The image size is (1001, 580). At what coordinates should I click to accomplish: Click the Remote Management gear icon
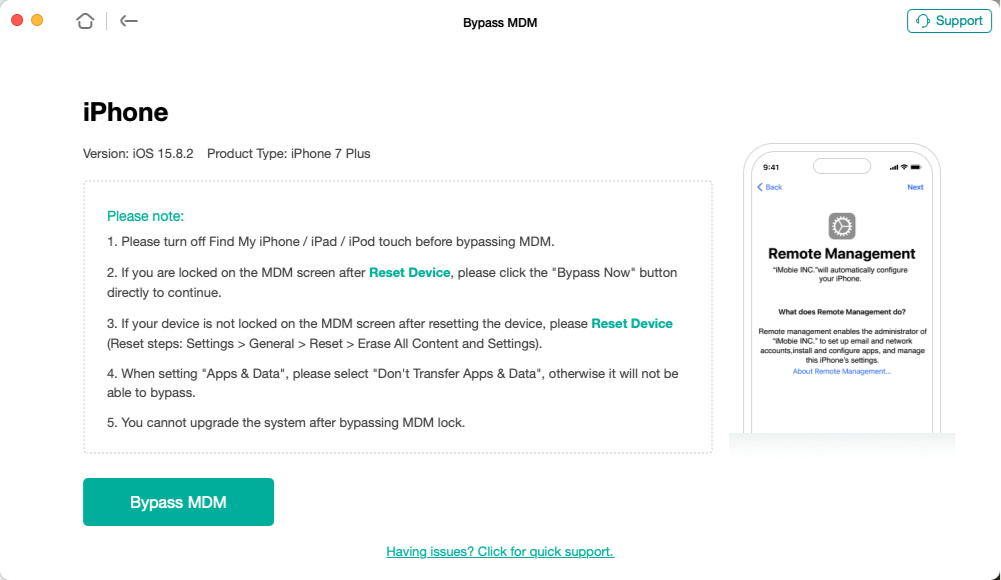[x=841, y=226]
